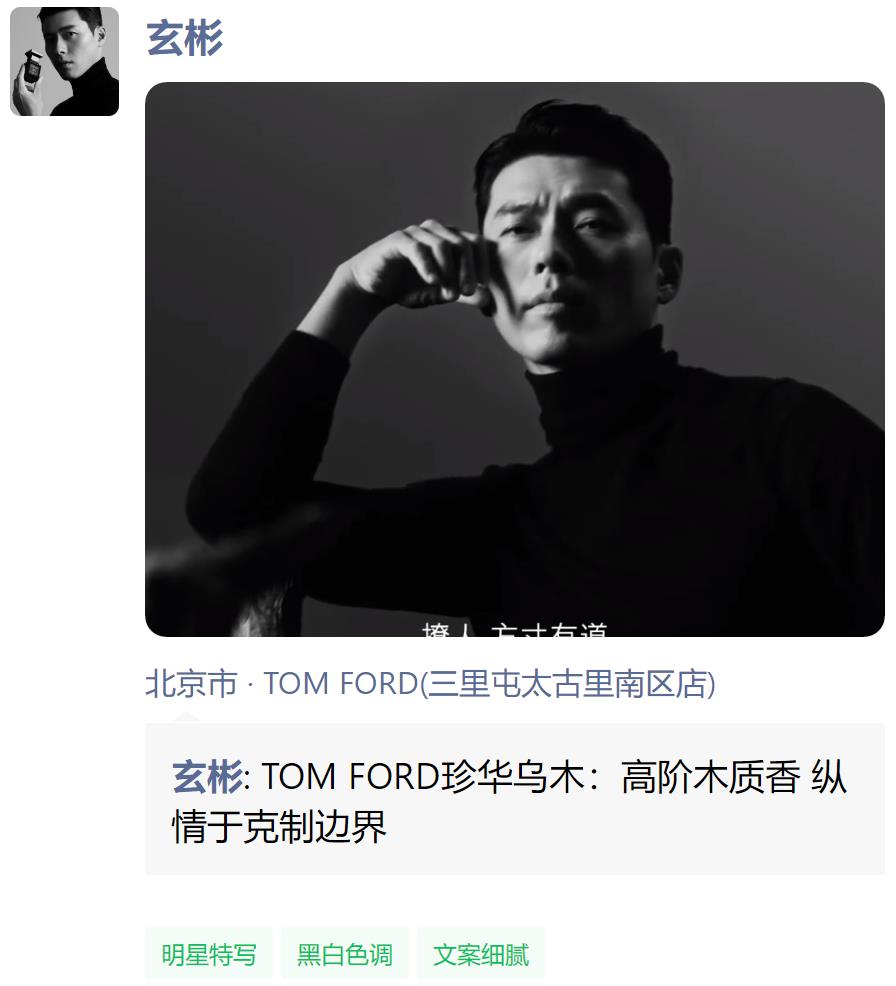
Task: Open the black-and-white post video
Action: tap(514, 359)
